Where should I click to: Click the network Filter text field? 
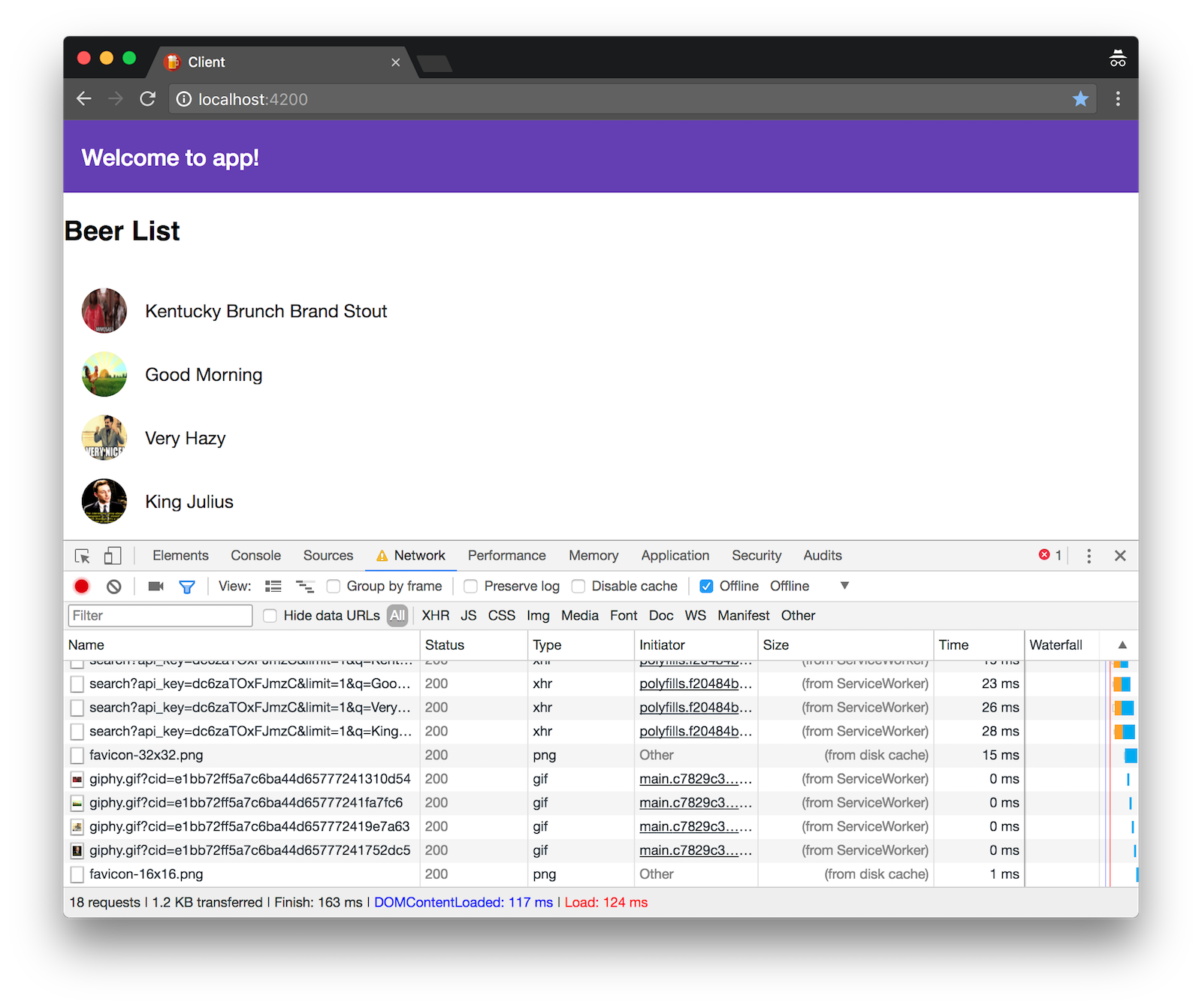[x=160, y=616]
